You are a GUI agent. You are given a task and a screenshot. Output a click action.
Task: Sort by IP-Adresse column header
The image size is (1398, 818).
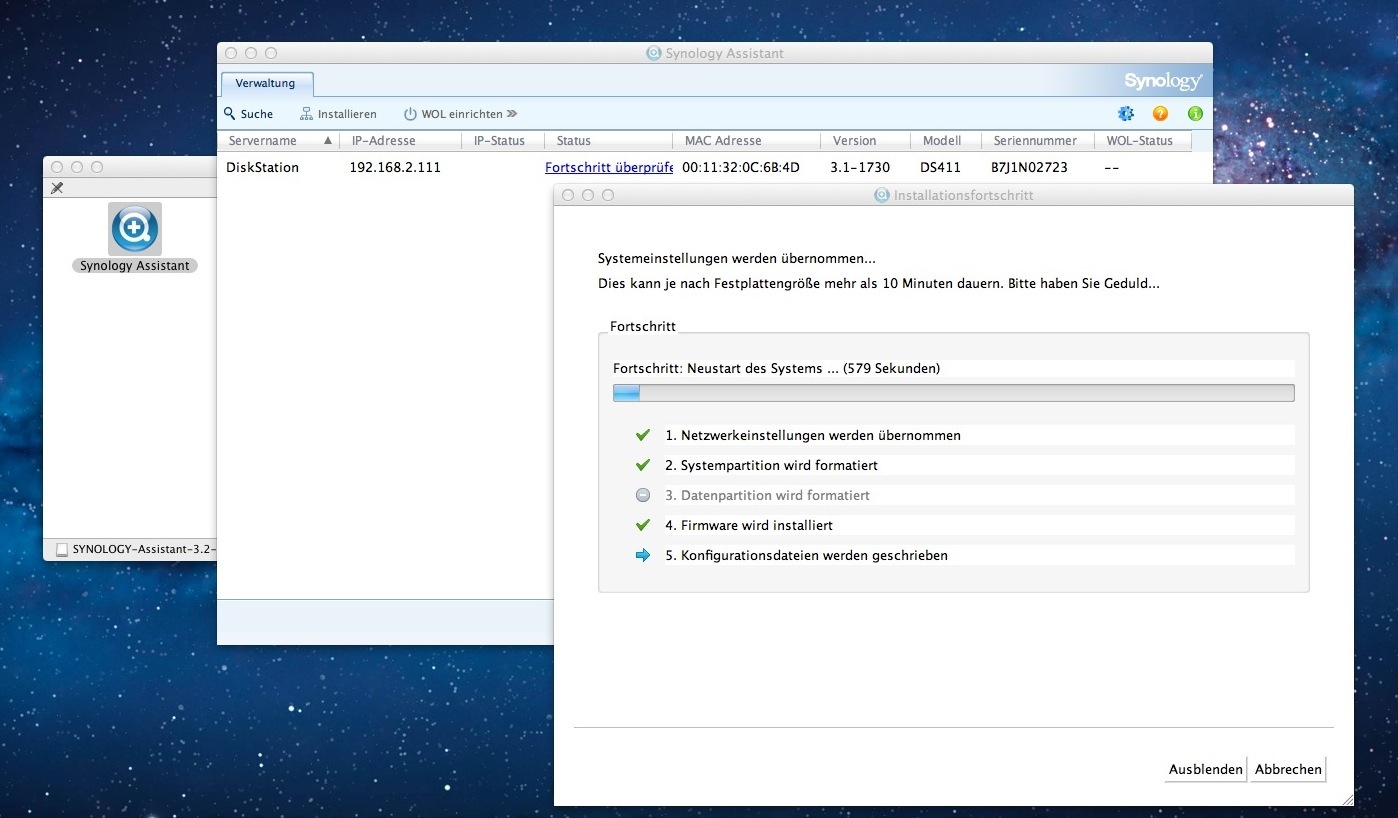coord(401,141)
